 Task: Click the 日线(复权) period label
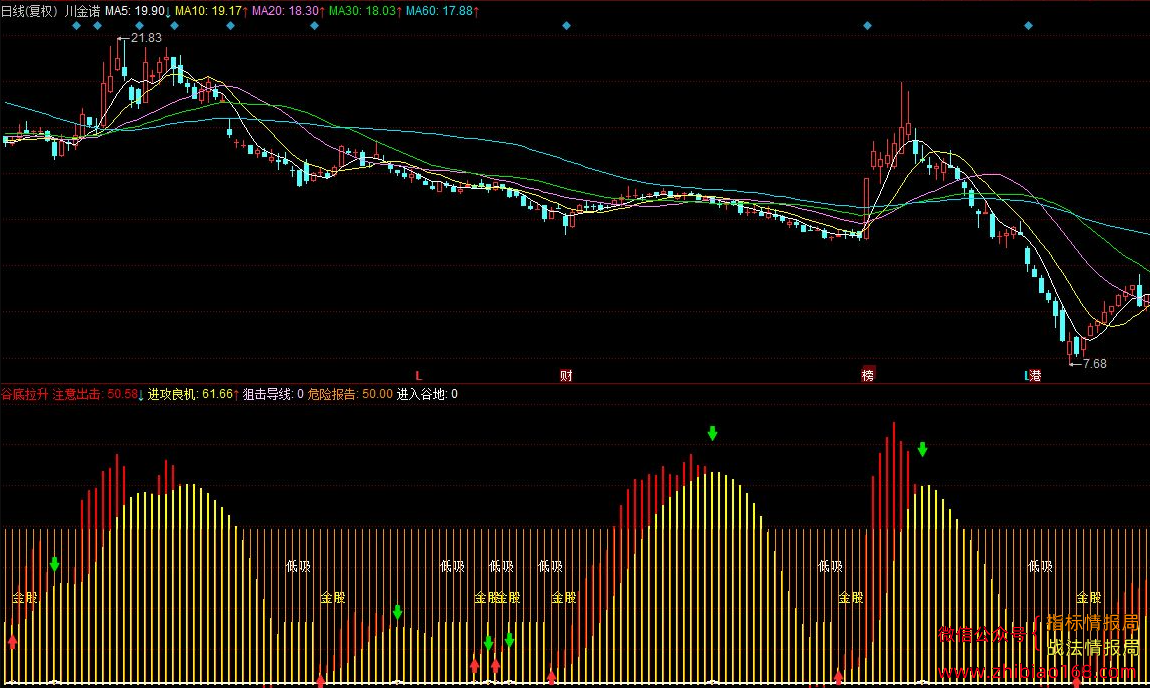pyautogui.click(x=29, y=11)
